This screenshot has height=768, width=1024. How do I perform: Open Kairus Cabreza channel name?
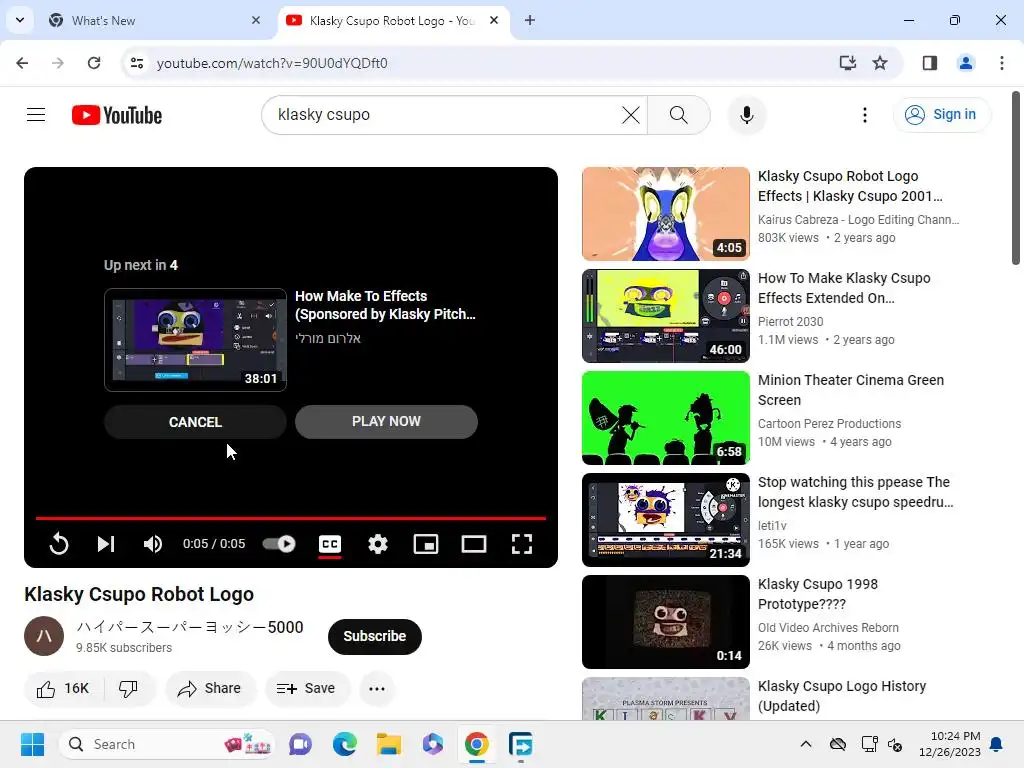pyautogui.click(x=858, y=219)
